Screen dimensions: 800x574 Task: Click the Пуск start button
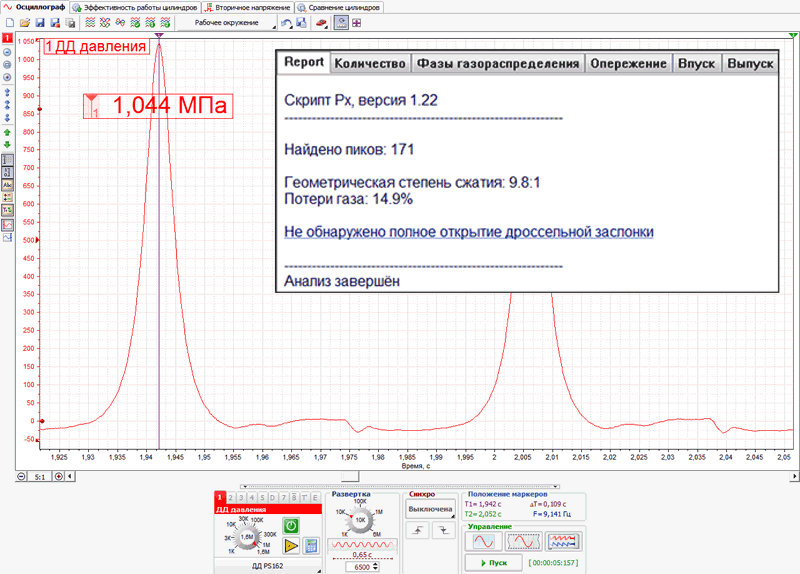493,563
